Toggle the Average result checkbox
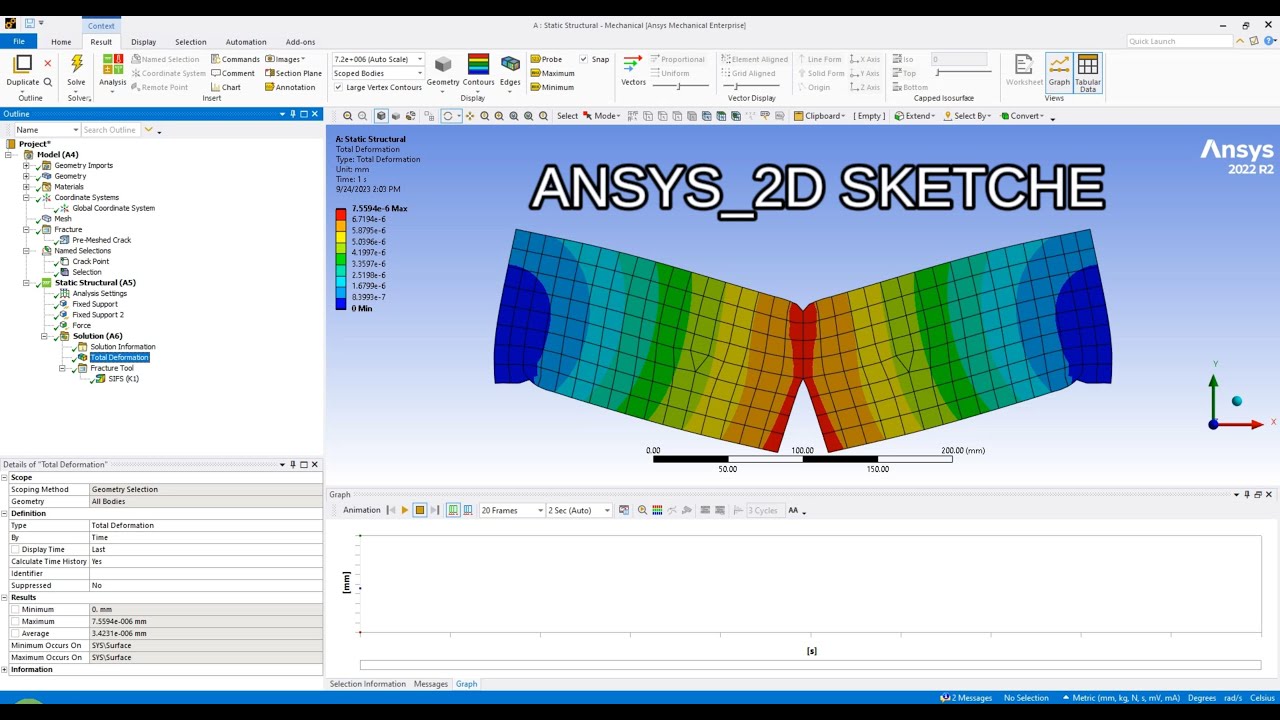 [15, 633]
